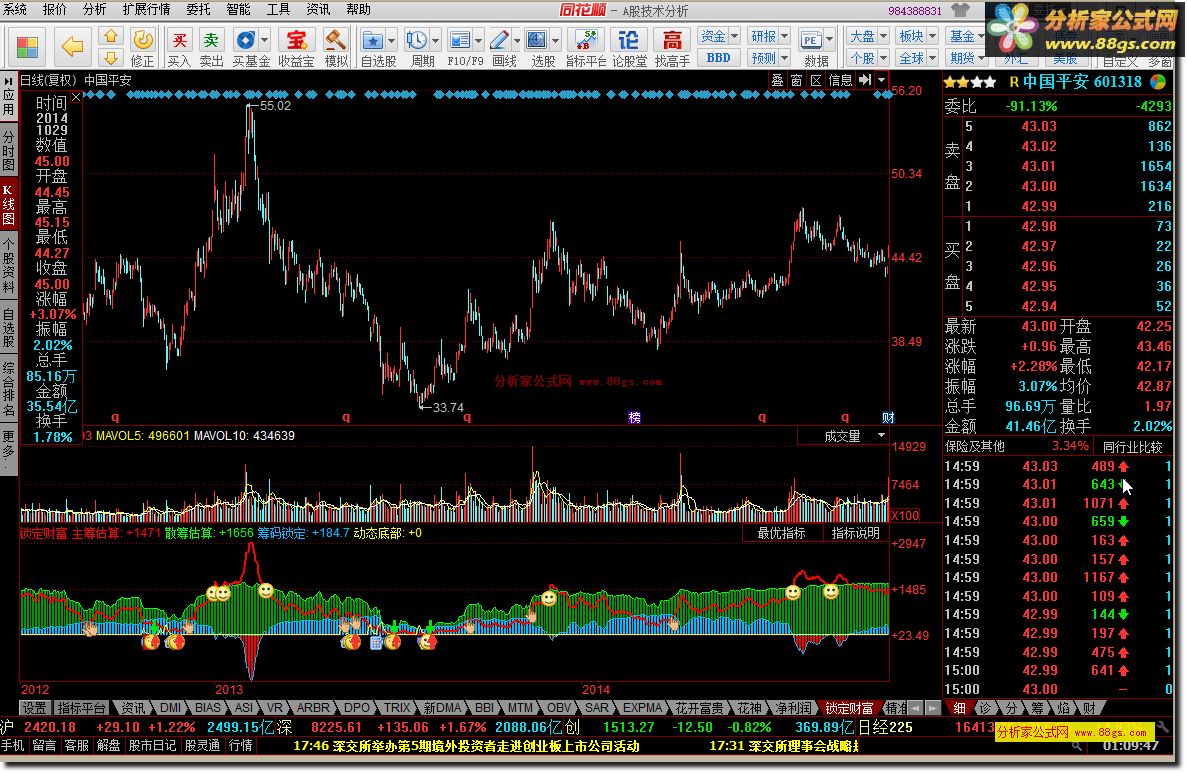Image resolution: width=1187 pixels, height=773 pixels.
Task: Click the indicator tabs scroll-left arrow
Action: coord(916,708)
